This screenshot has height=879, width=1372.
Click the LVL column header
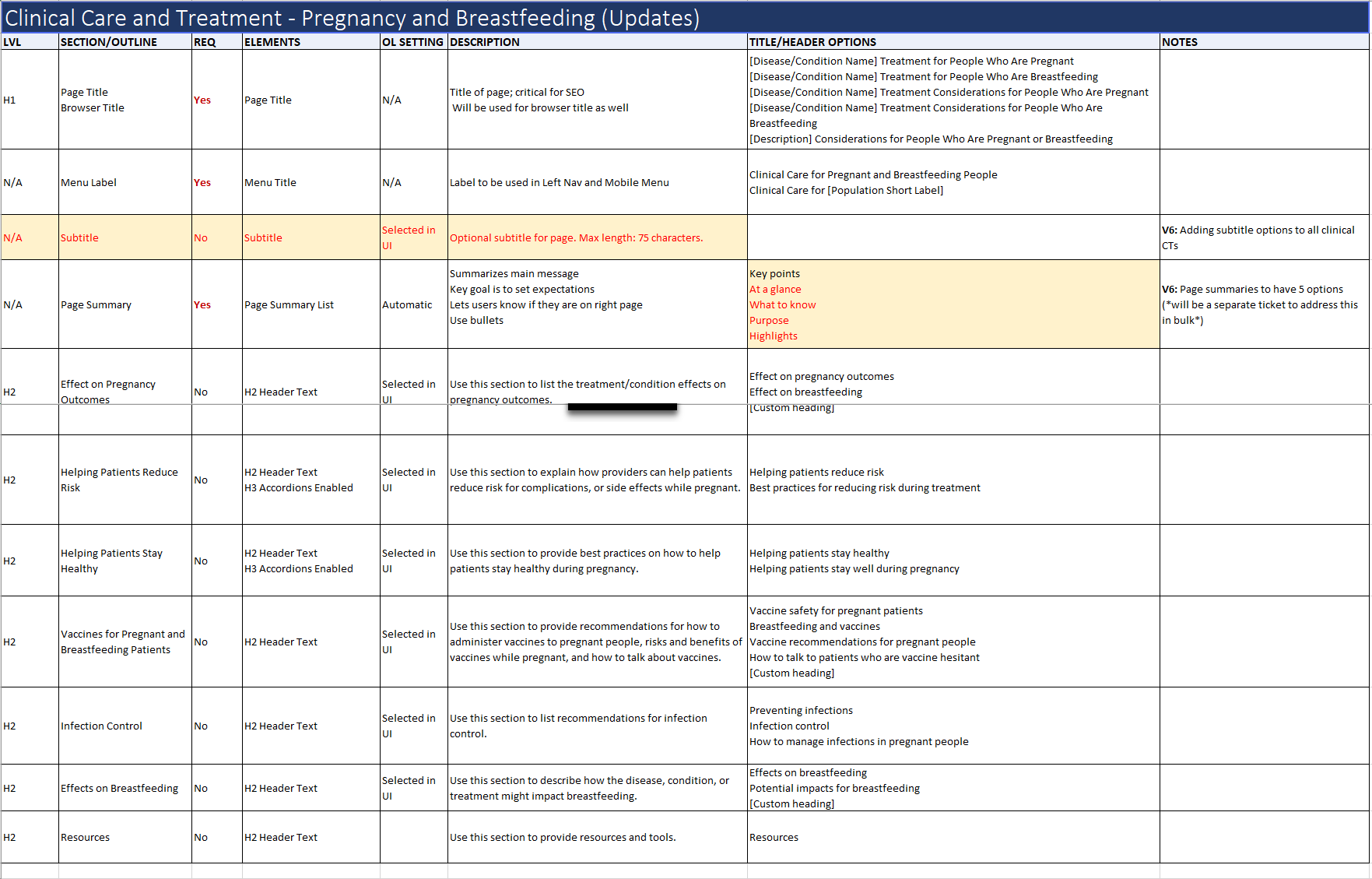coord(30,42)
